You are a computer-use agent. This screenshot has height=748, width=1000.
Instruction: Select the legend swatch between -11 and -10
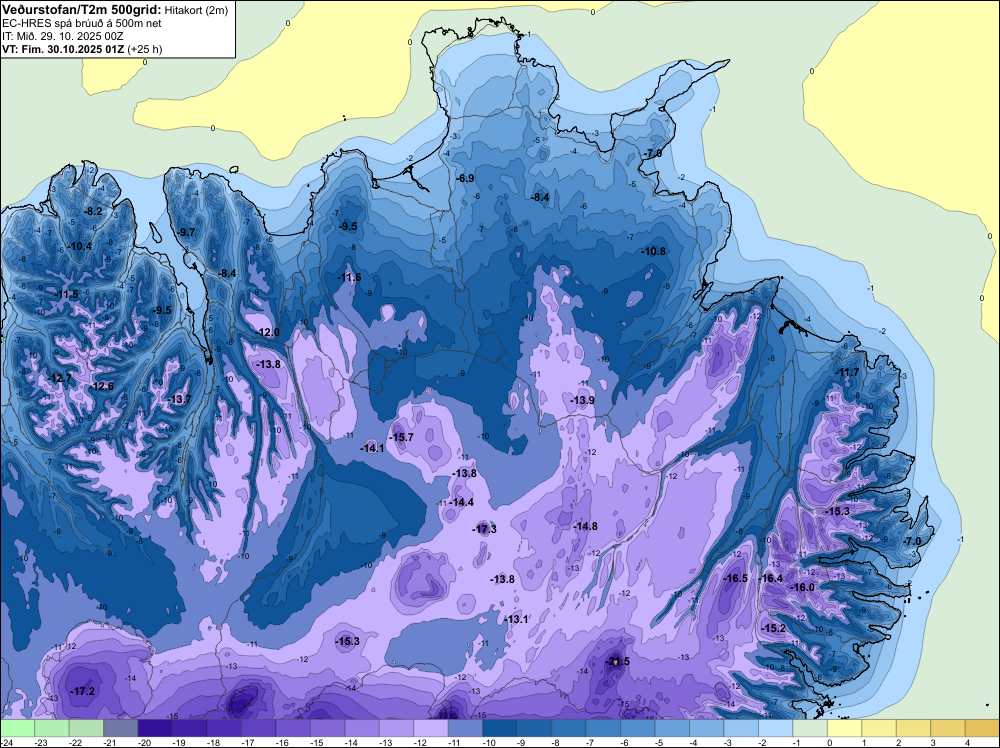click(465, 728)
